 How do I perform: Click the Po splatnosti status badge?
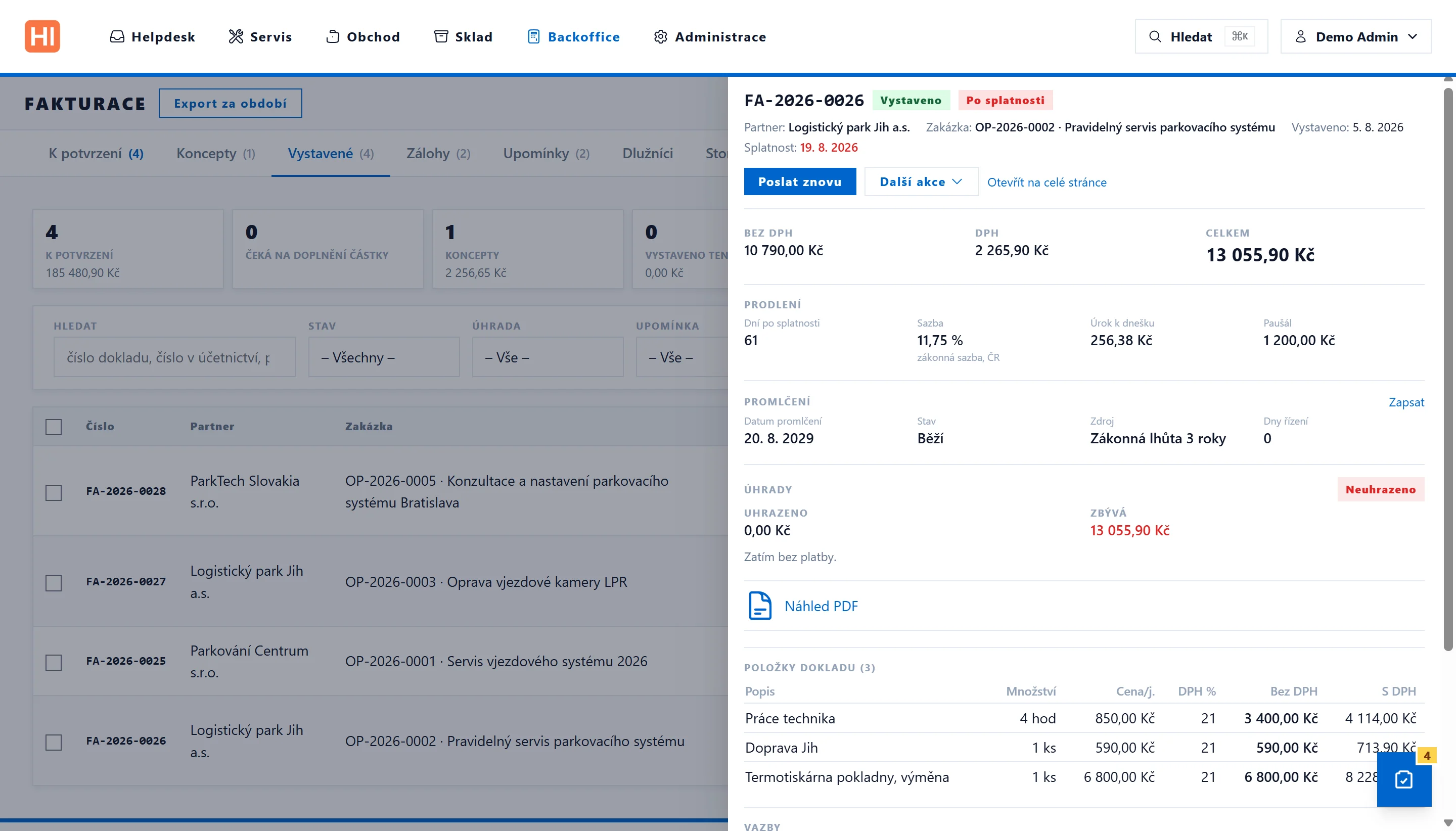click(x=1005, y=100)
